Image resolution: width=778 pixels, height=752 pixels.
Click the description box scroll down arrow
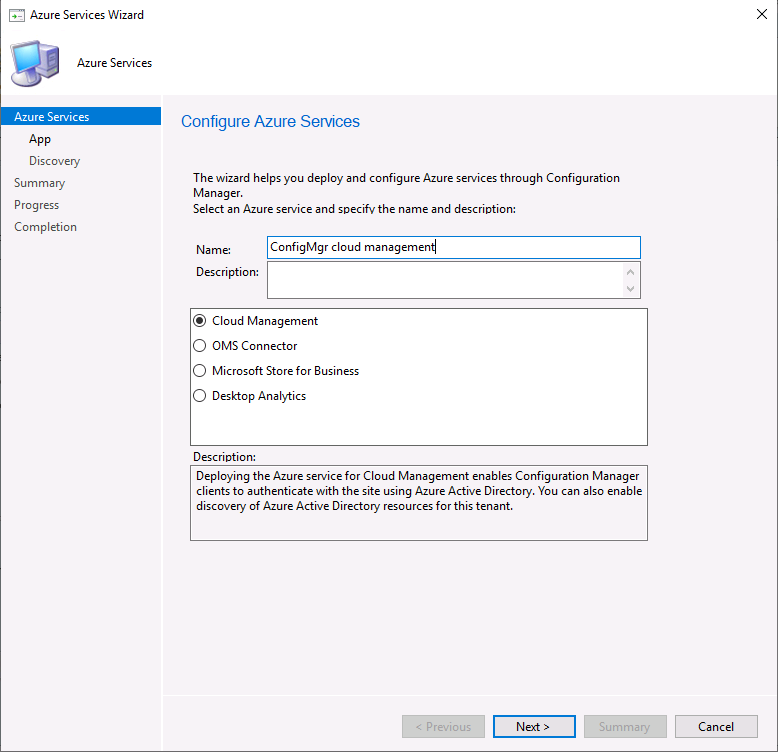[x=630, y=289]
